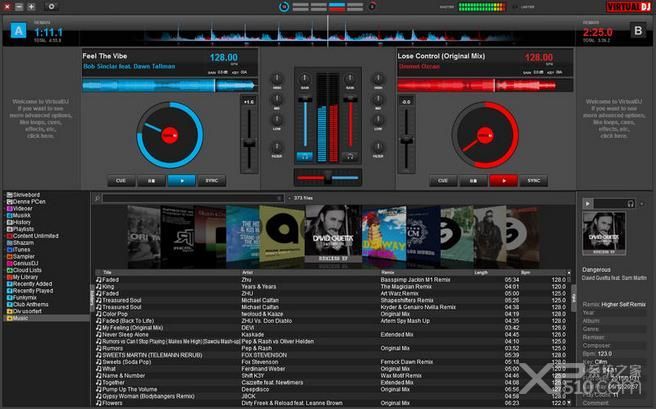Viewport: 656px width, 409px height.
Task: Click the headphones icon in info panel
Action: pyautogui.click(x=630, y=204)
